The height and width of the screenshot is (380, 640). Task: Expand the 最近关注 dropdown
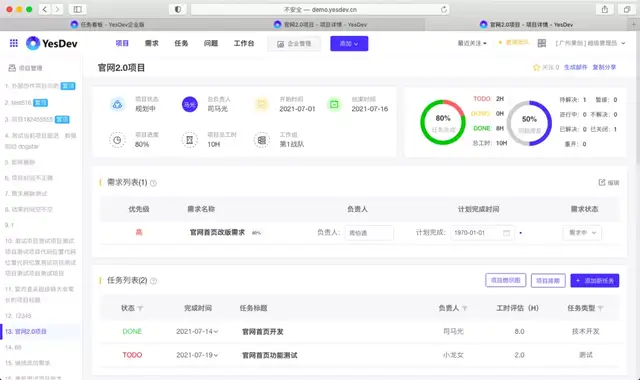[472, 43]
